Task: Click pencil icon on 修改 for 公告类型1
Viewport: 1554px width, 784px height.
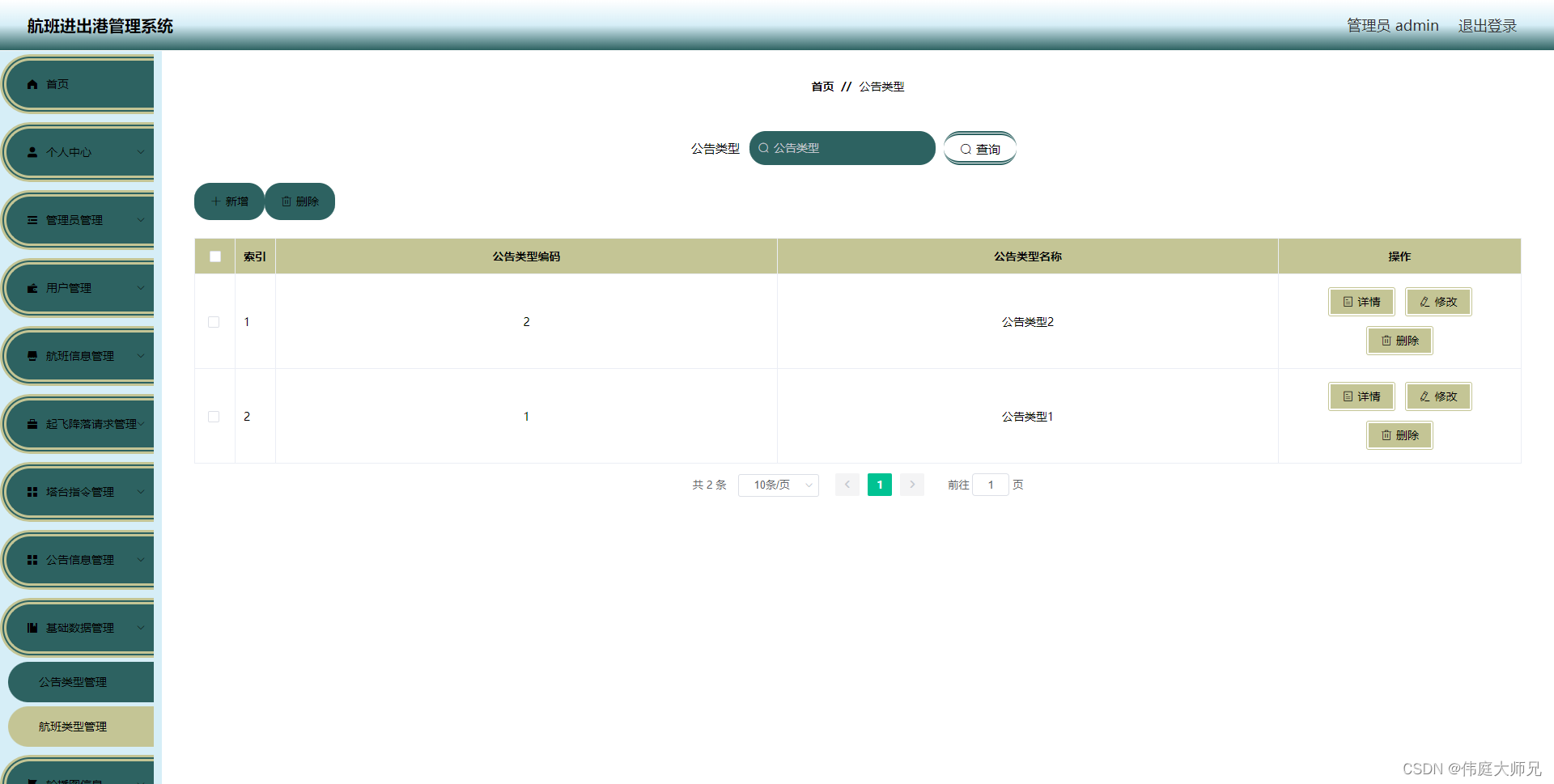Action: pos(1424,396)
